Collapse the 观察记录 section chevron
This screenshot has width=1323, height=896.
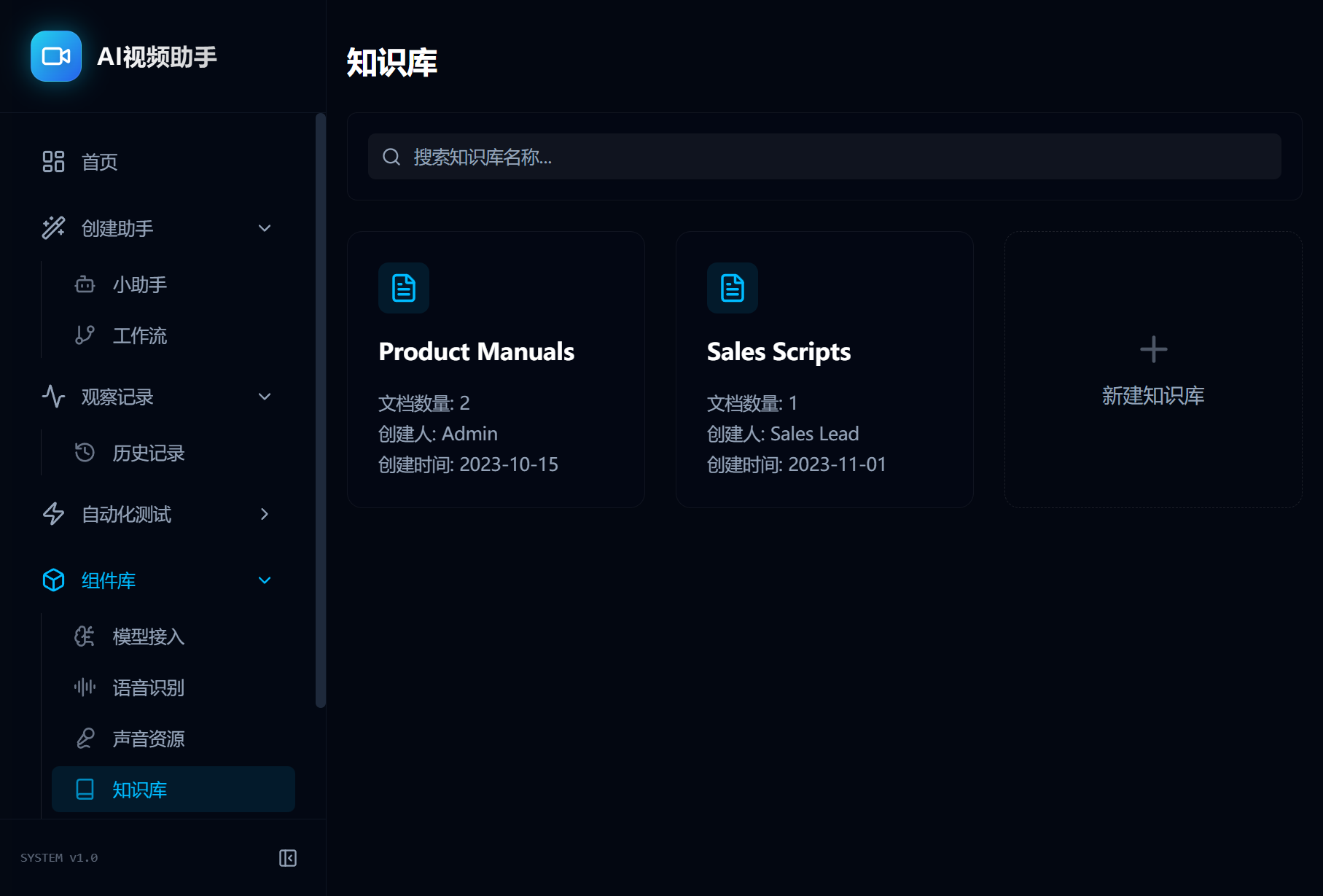point(265,397)
